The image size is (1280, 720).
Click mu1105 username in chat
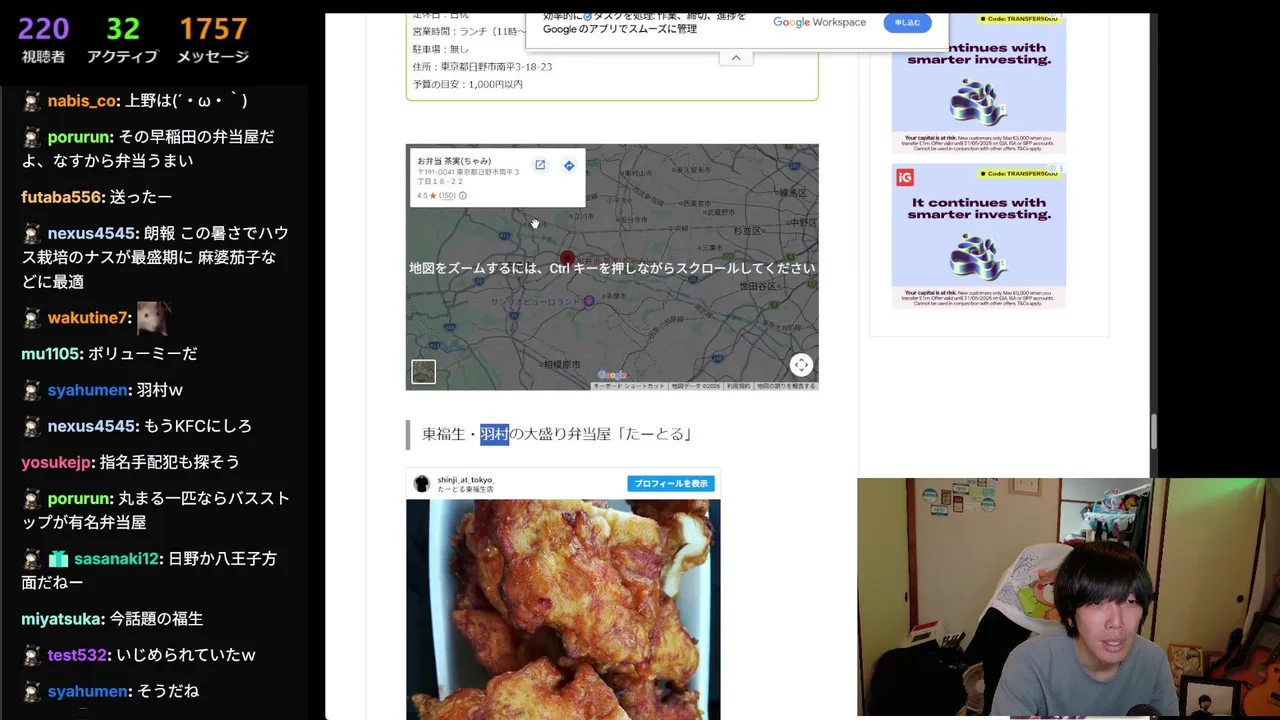pos(50,354)
